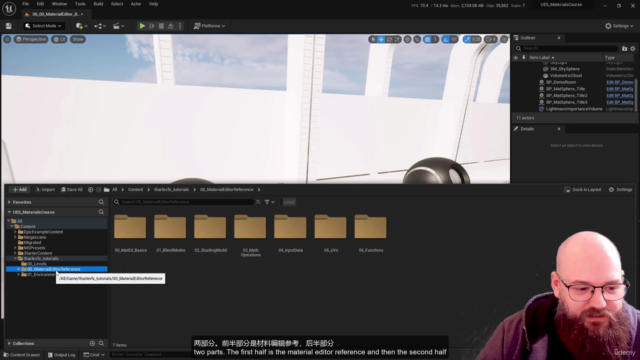Choose the rotate gizmo tool
Screen dimensions: 640x360
pos(389,39)
